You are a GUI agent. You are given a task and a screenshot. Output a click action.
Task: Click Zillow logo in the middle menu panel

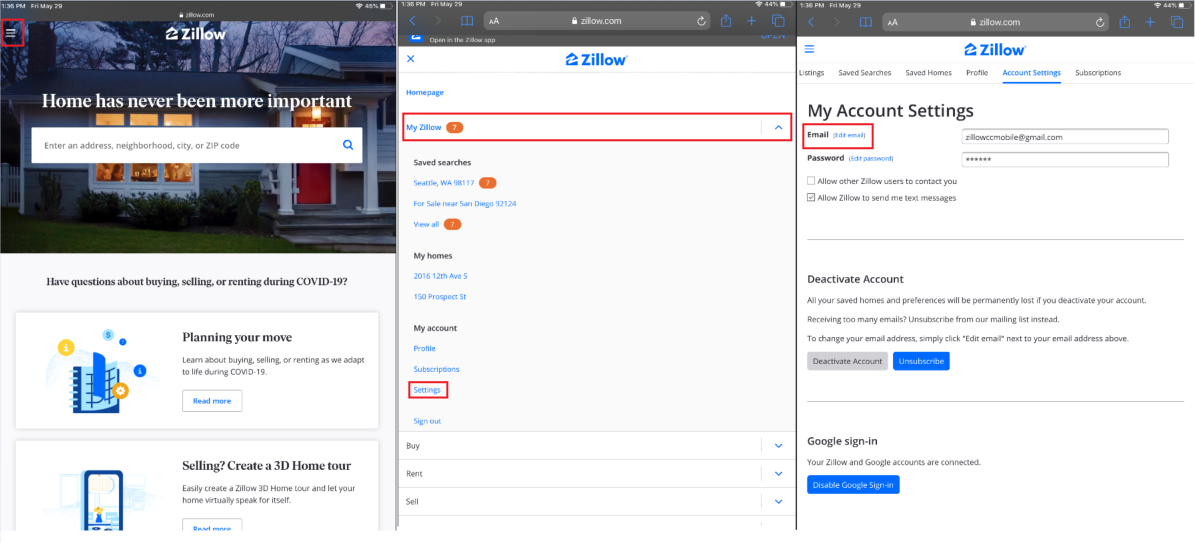(597, 59)
